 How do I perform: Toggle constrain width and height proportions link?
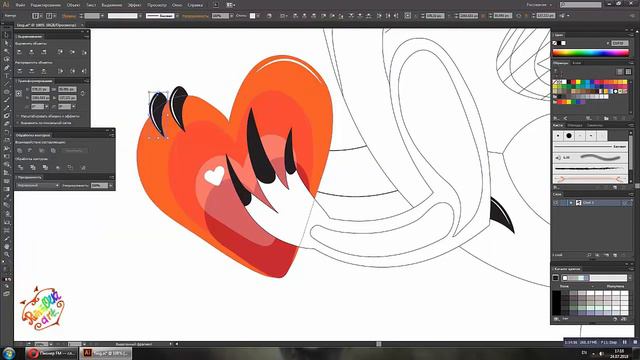coord(83,93)
